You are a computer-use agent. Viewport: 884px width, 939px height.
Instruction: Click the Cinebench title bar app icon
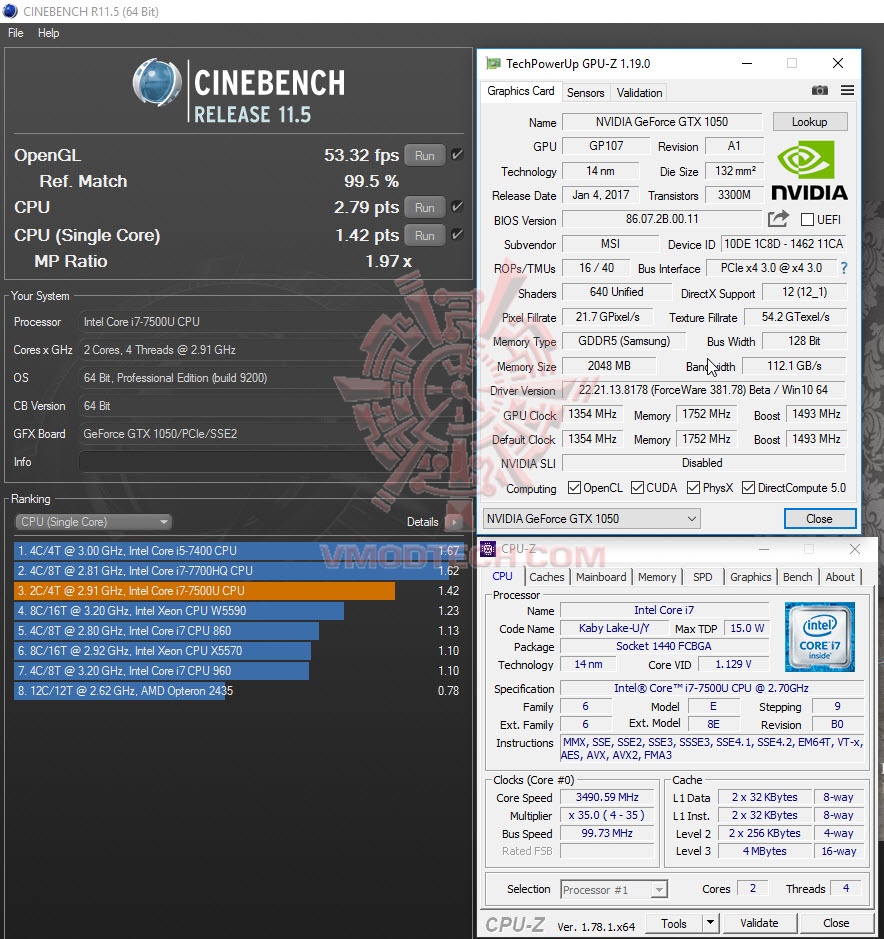[10, 11]
